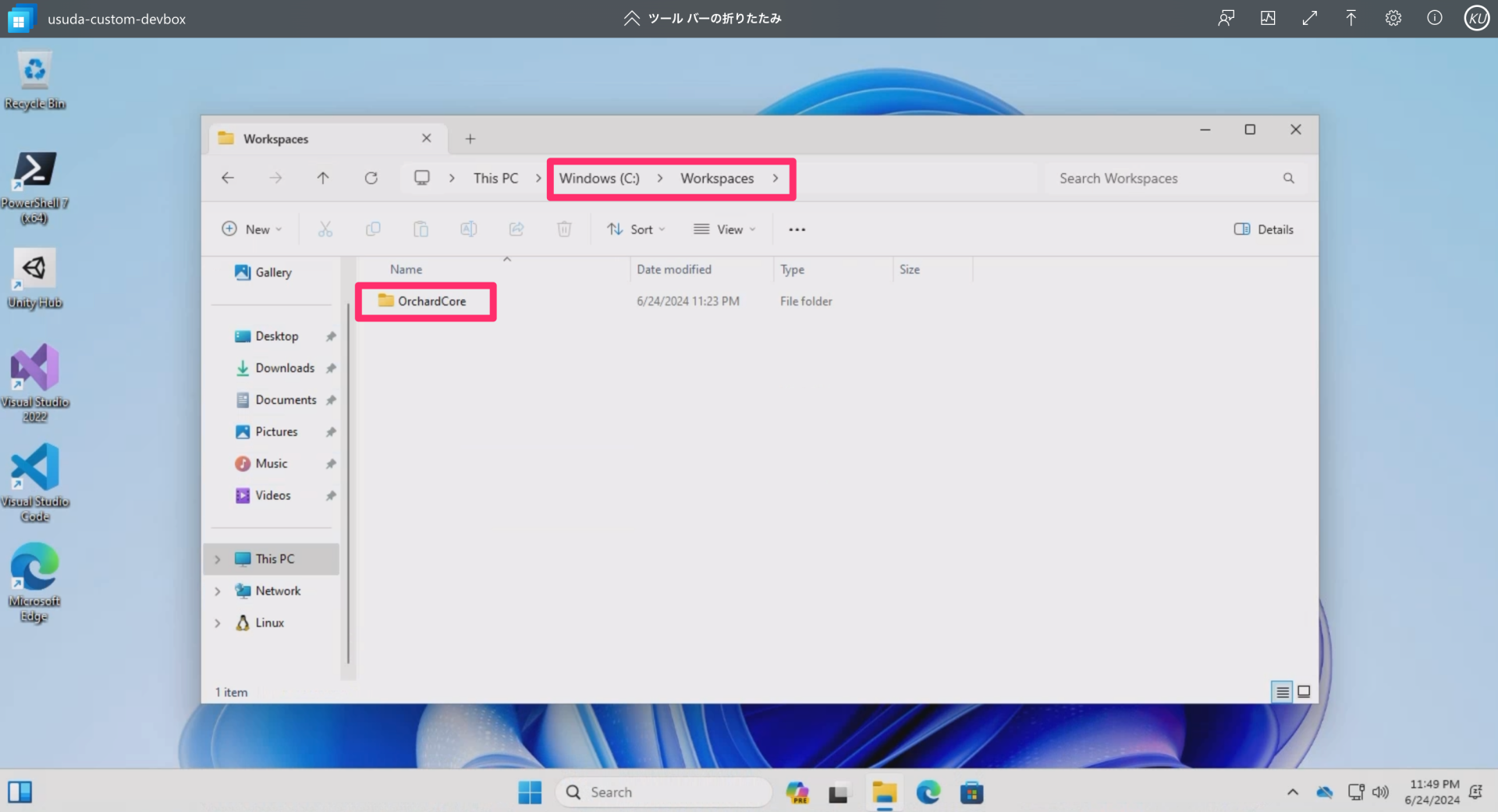The height and width of the screenshot is (812, 1498).
Task: Open the See more menu with three dots
Action: click(x=796, y=229)
